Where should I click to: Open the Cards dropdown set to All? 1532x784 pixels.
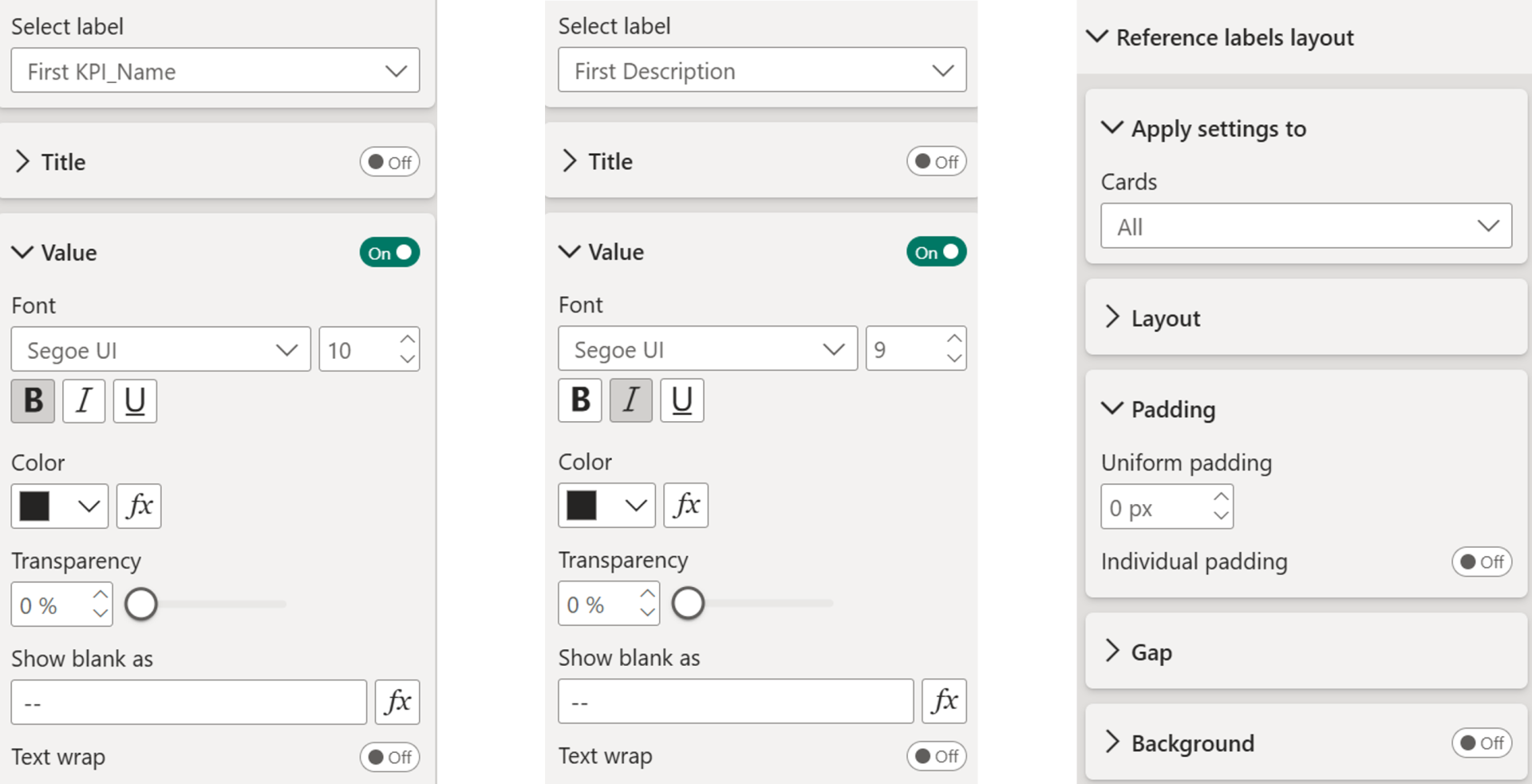(x=1305, y=227)
